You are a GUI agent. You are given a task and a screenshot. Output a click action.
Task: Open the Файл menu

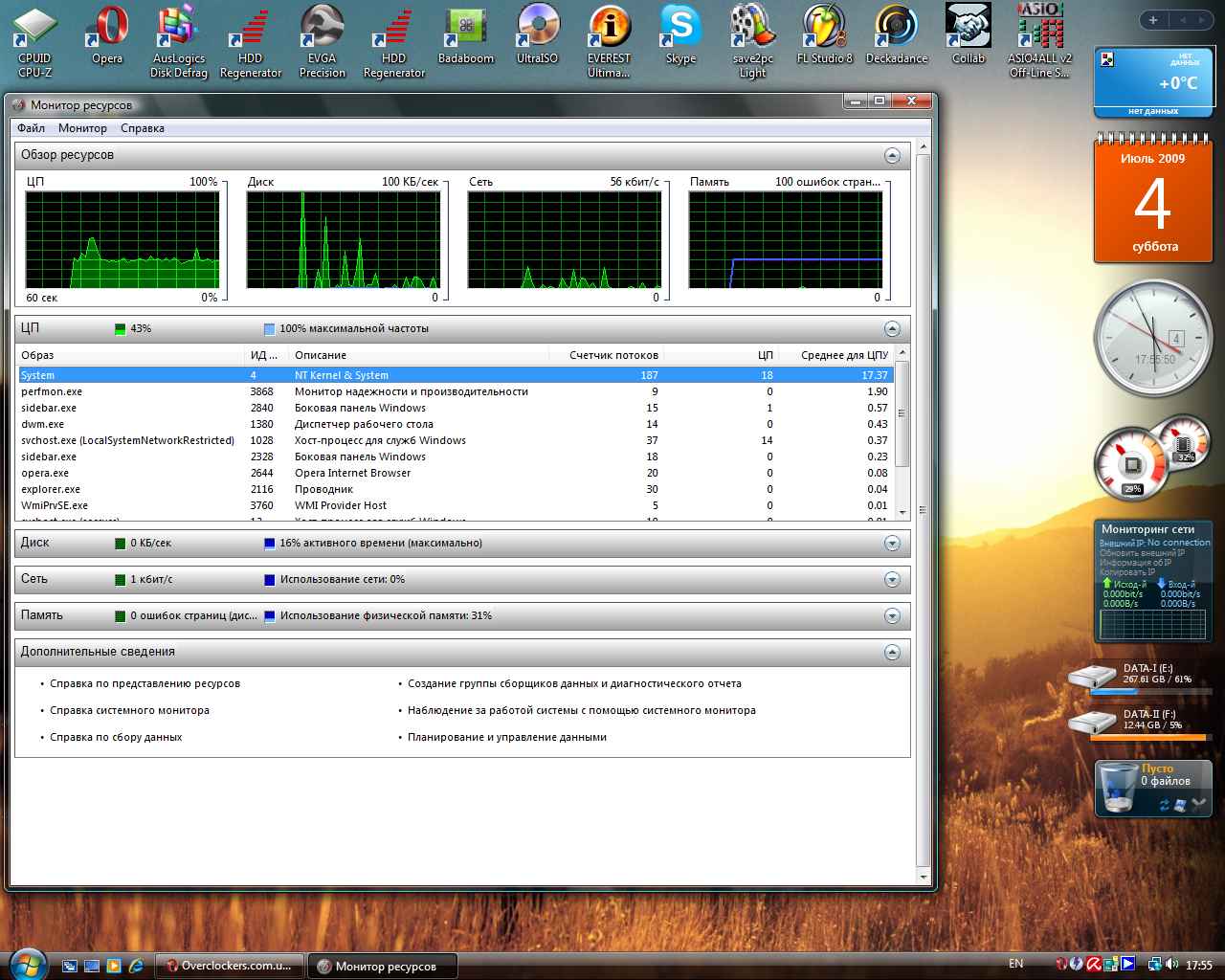coord(31,128)
